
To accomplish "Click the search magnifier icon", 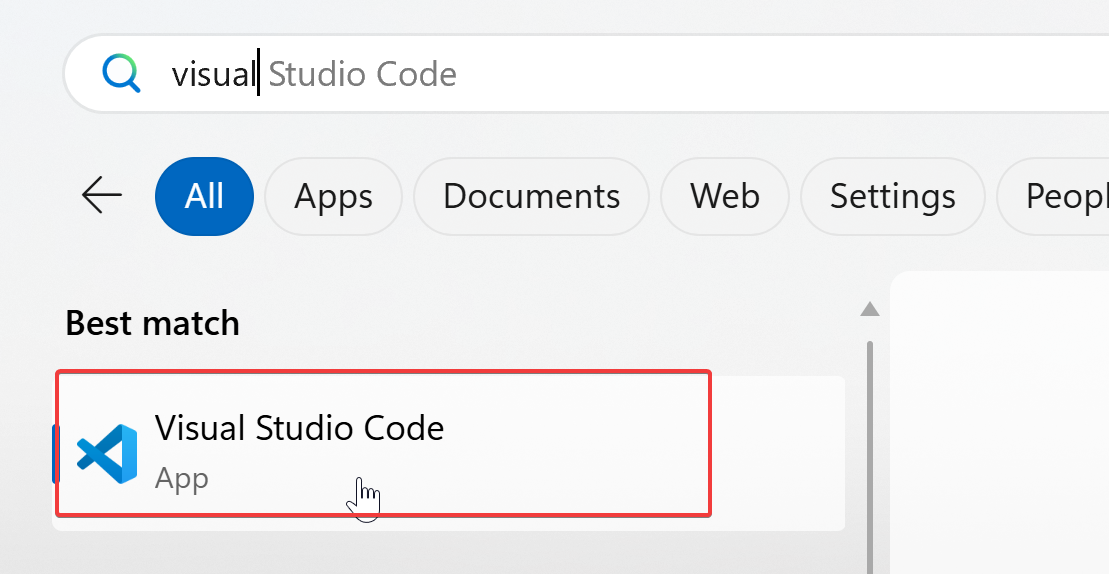I will (122, 74).
